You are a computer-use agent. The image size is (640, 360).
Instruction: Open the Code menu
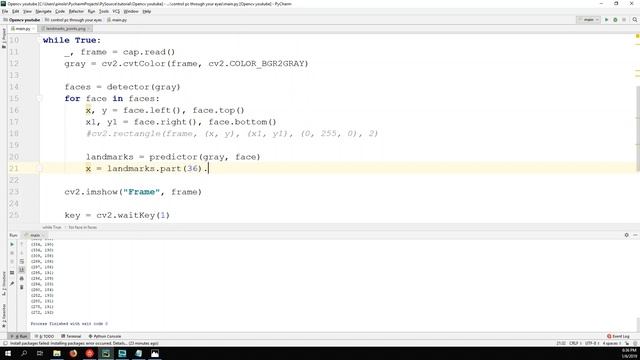tap(60, 11)
